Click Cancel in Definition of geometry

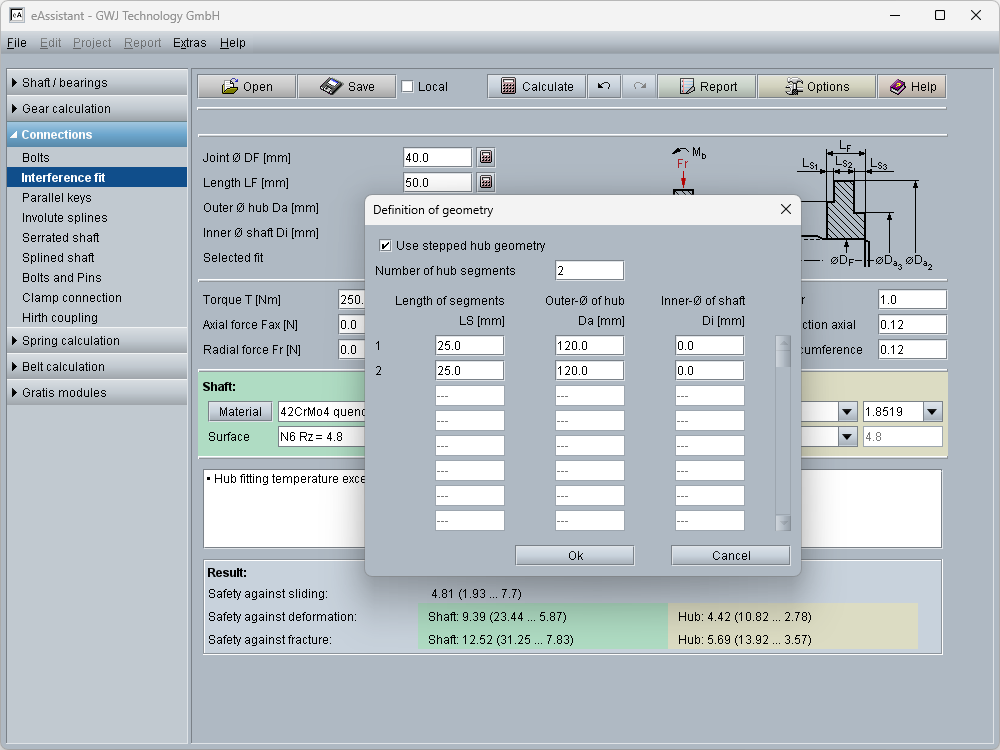click(x=730, y=556)
